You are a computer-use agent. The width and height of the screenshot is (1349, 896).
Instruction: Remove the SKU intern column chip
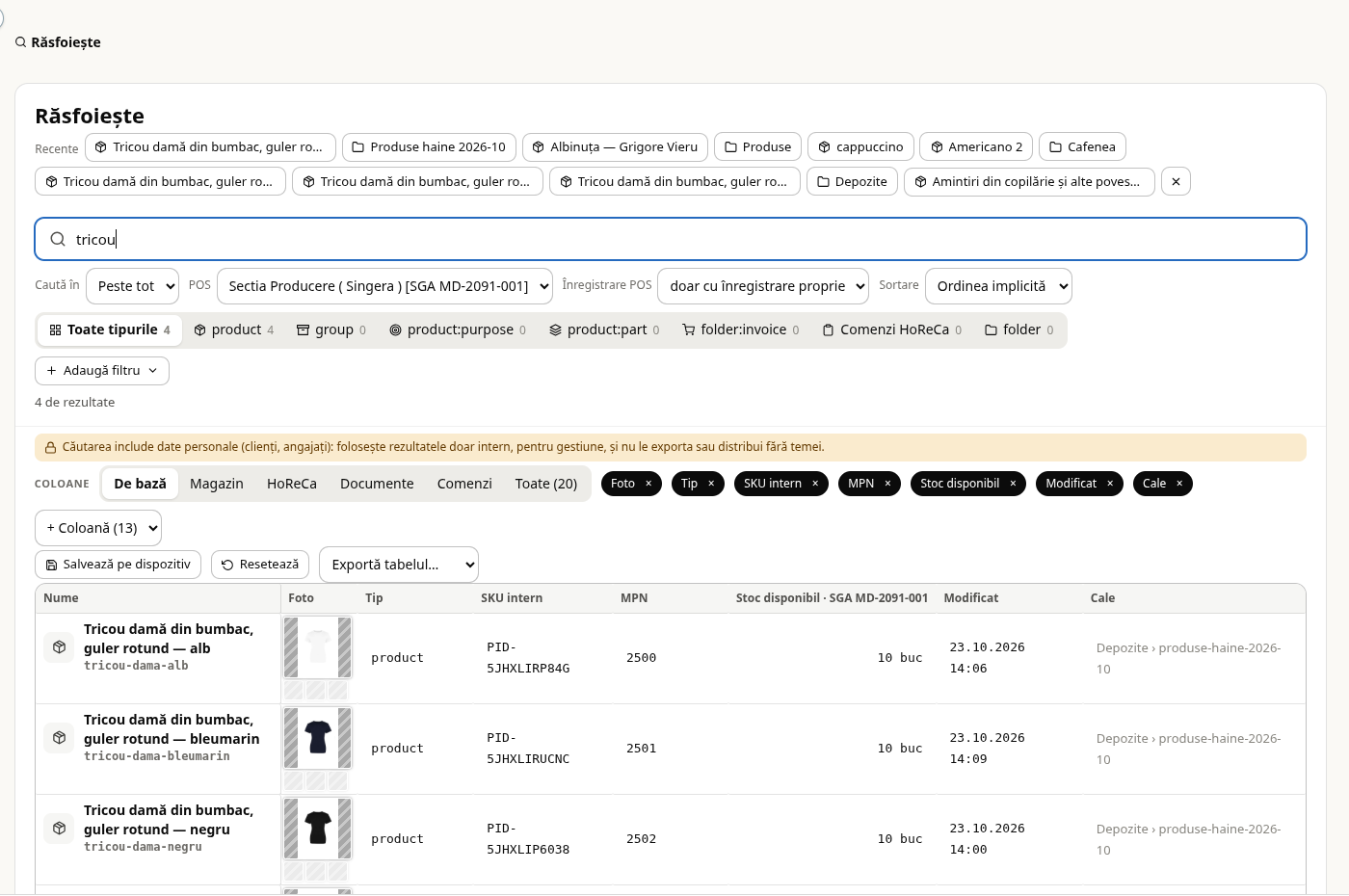pos(815,484)
